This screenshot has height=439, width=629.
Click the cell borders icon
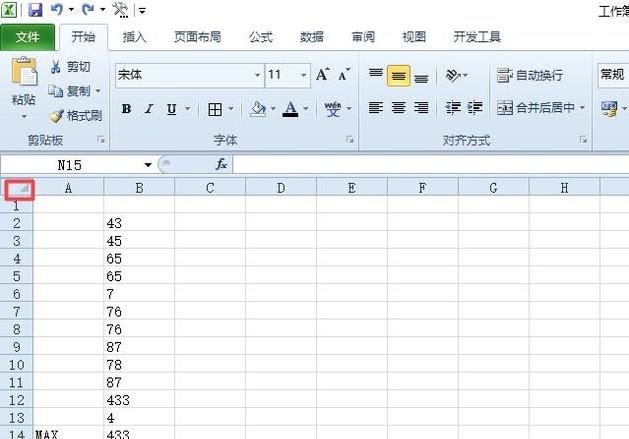click(x=215, y=109)
